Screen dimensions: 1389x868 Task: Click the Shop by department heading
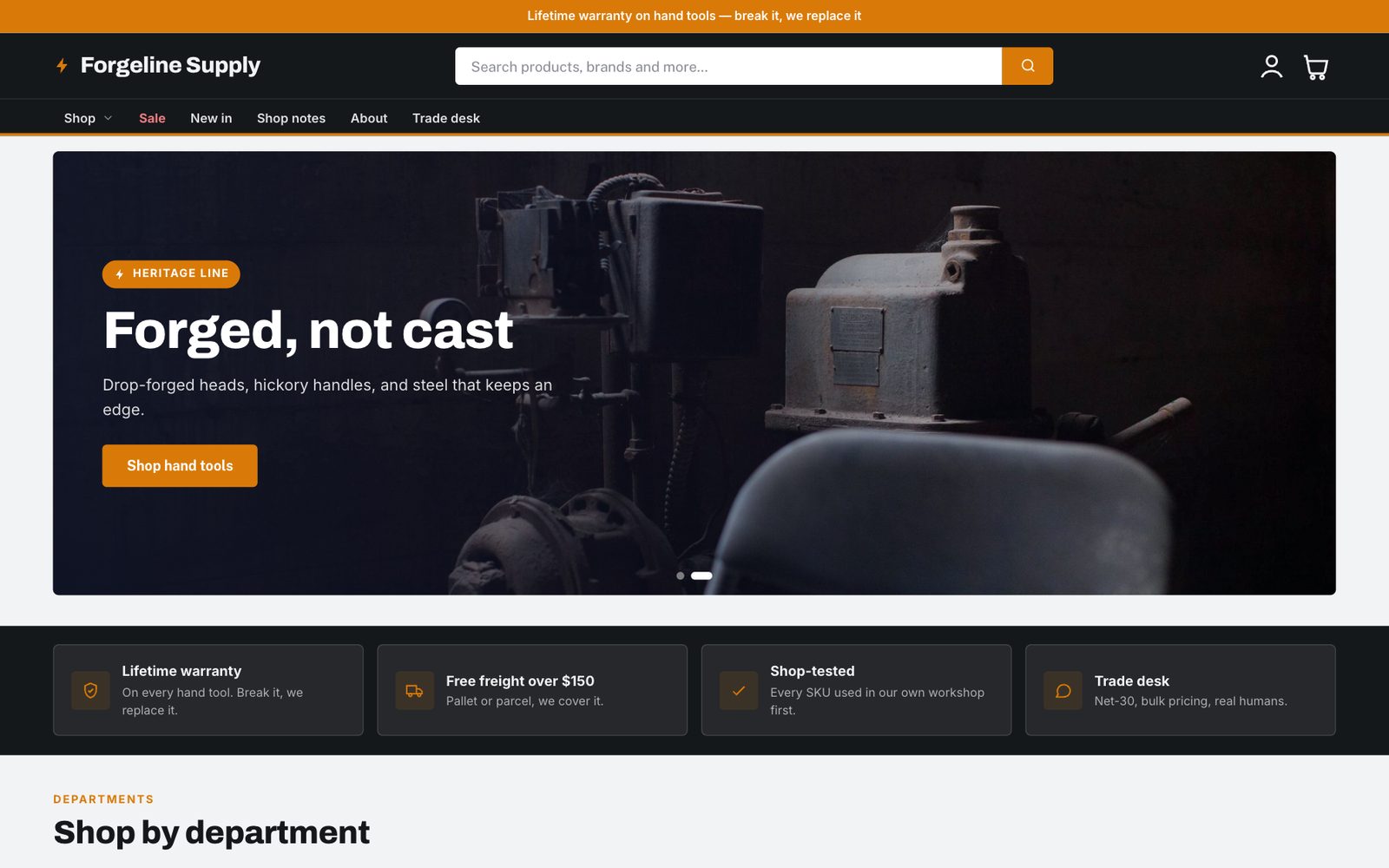pyautogui.click(x=212, y=832)
